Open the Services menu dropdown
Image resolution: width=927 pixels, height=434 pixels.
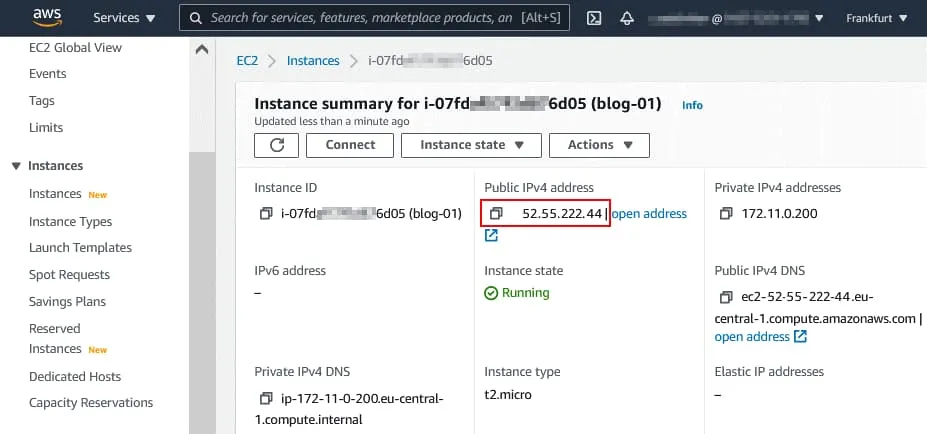tap(124, 18)
